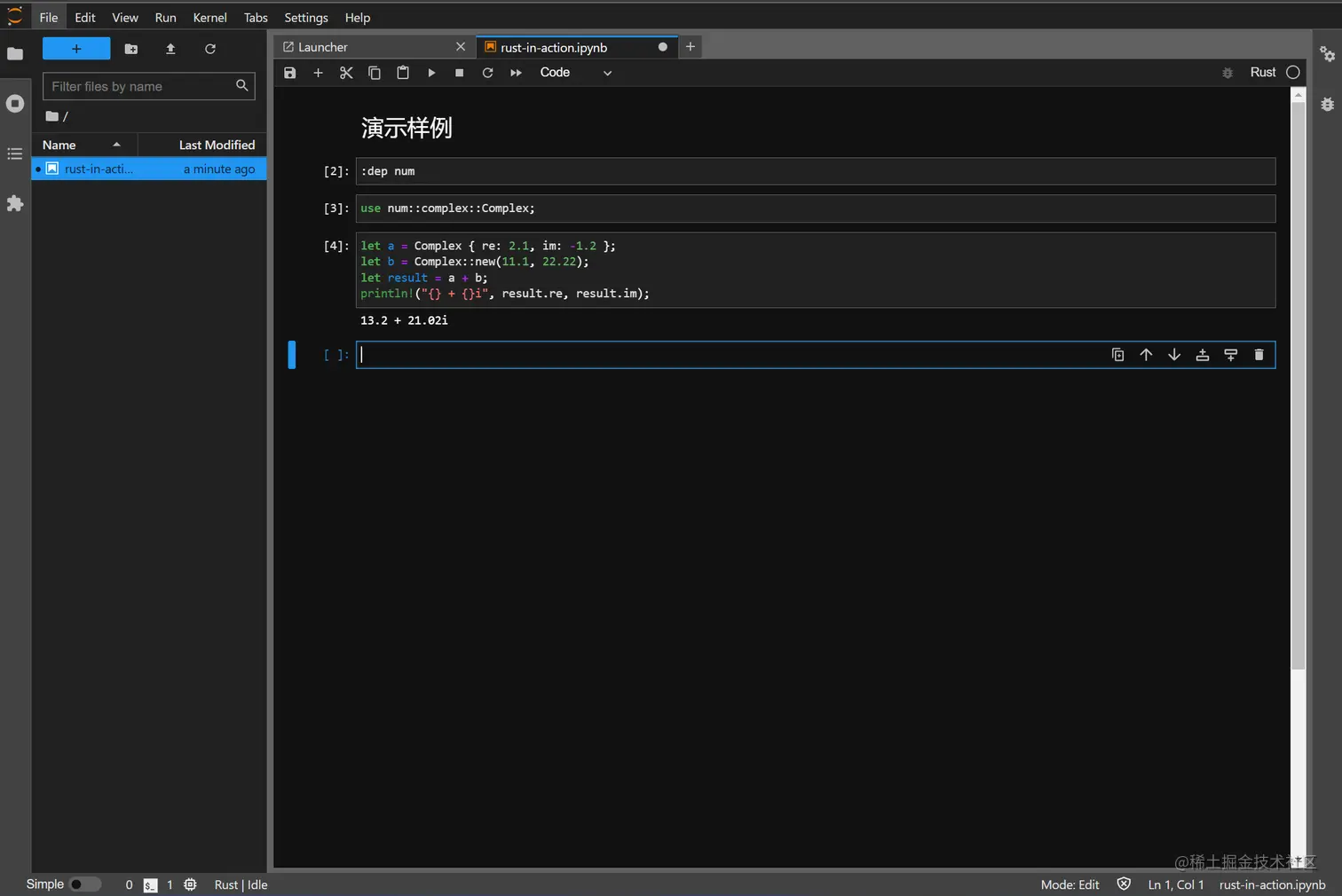Viewport: 1342px width, 896px height.
Task: Open the file browser sidebar icon
Action: tap(15, 54)
